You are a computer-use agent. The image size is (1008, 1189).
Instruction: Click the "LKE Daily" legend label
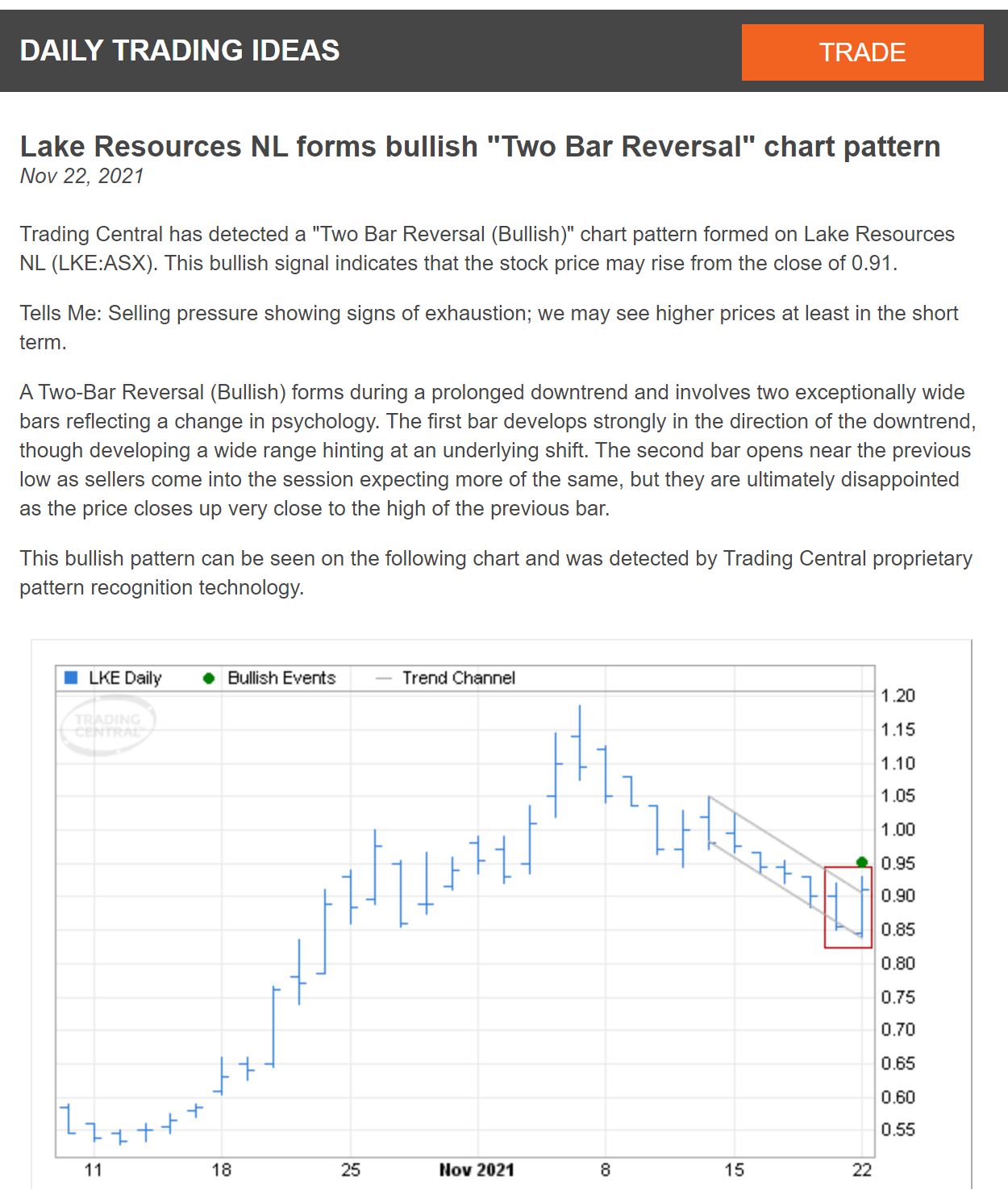coord(125,678)
